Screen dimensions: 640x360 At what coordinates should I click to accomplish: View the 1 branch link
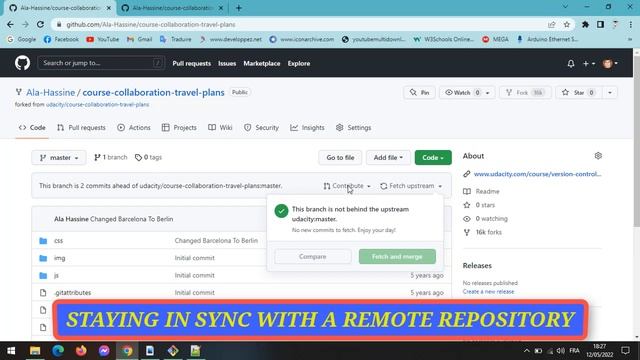pos(111,157)
